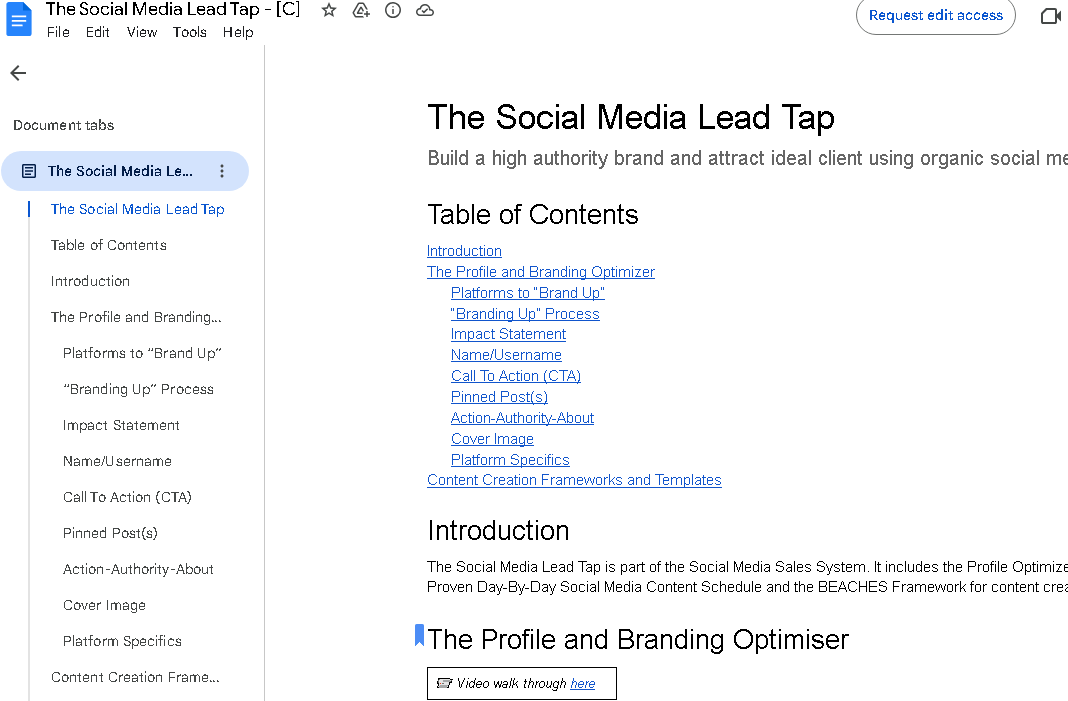Select "Branding Up" Process outline item
The width and height of the screenshot is (1068, 701).
coord(138,390)
